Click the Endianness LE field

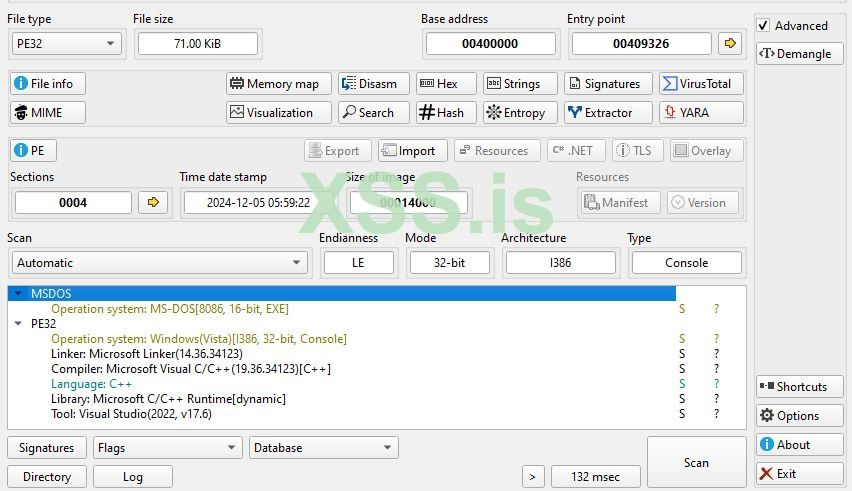click(x=358, y=263)
